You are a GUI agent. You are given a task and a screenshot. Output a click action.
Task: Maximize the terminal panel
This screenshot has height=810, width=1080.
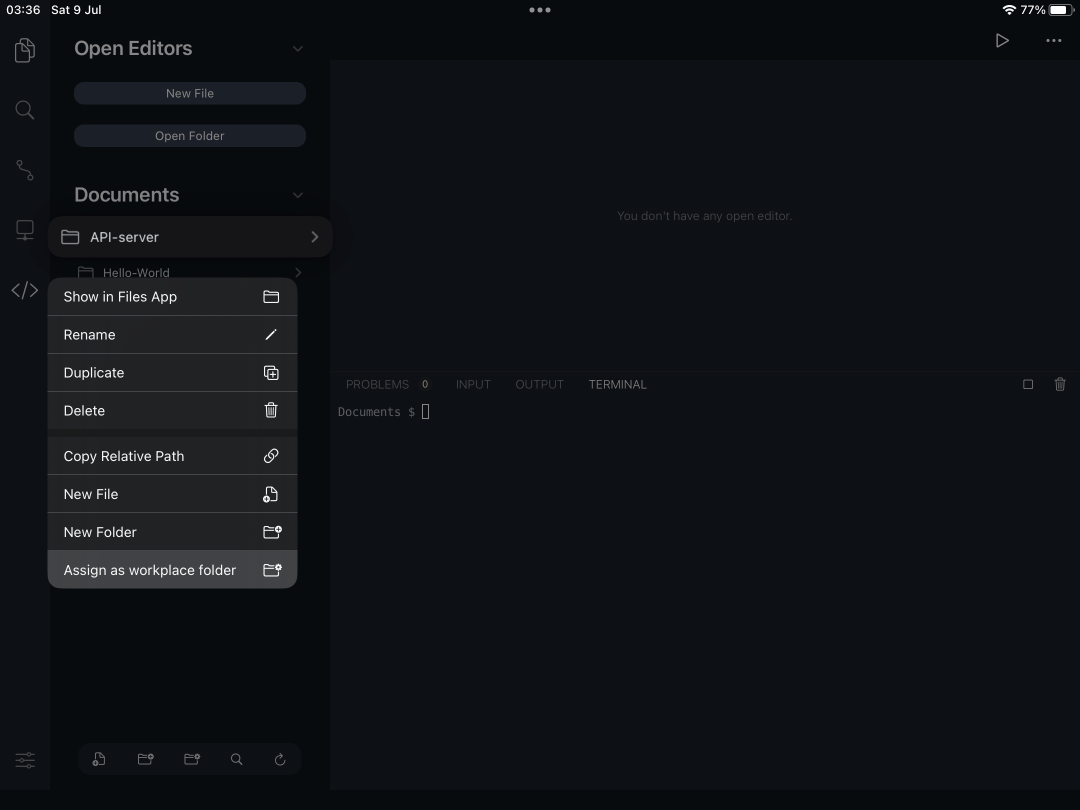1028,384
